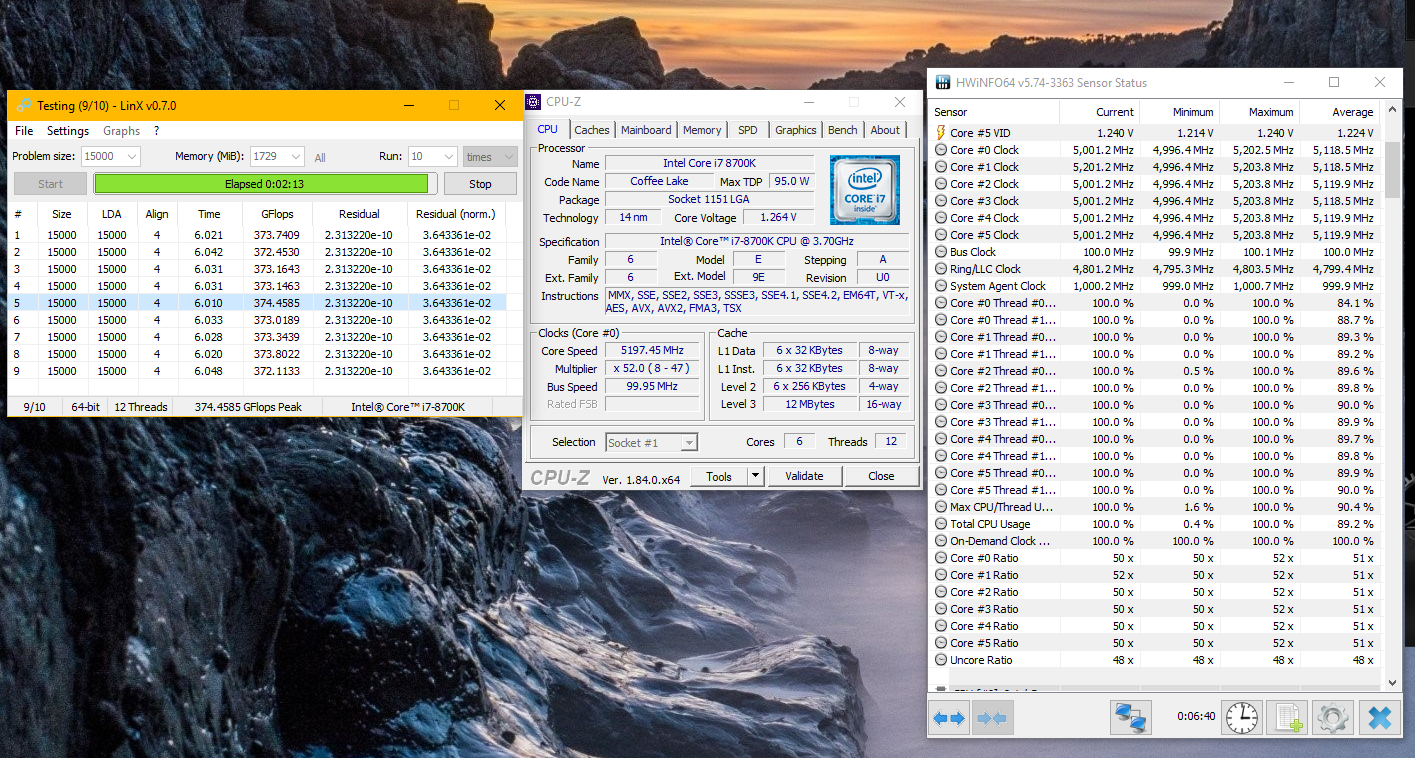
Task: Click the '374.4585 GFlops Peak' status bar entry
Action: (248, 407)
